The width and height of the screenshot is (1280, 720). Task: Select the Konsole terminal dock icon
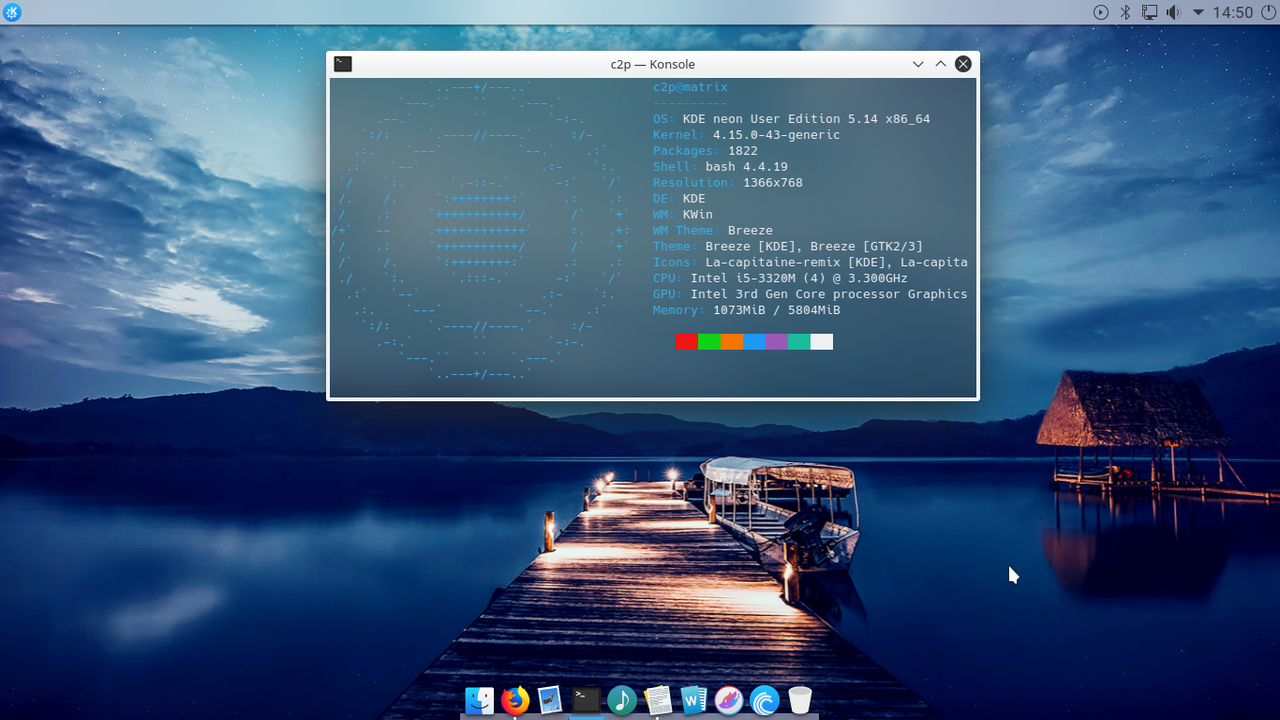click(586, 700)
